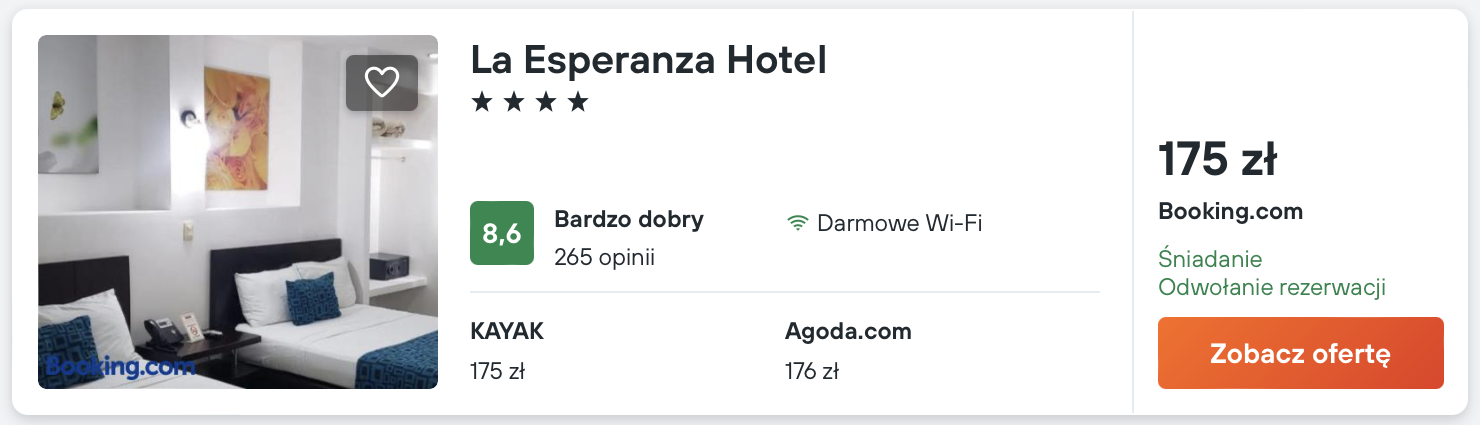Select the Agoda.com provider offer

point(848,331)
